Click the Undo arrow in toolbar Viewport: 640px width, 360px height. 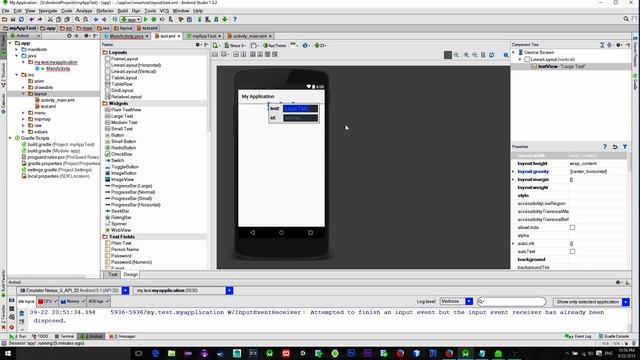[31, 19]
